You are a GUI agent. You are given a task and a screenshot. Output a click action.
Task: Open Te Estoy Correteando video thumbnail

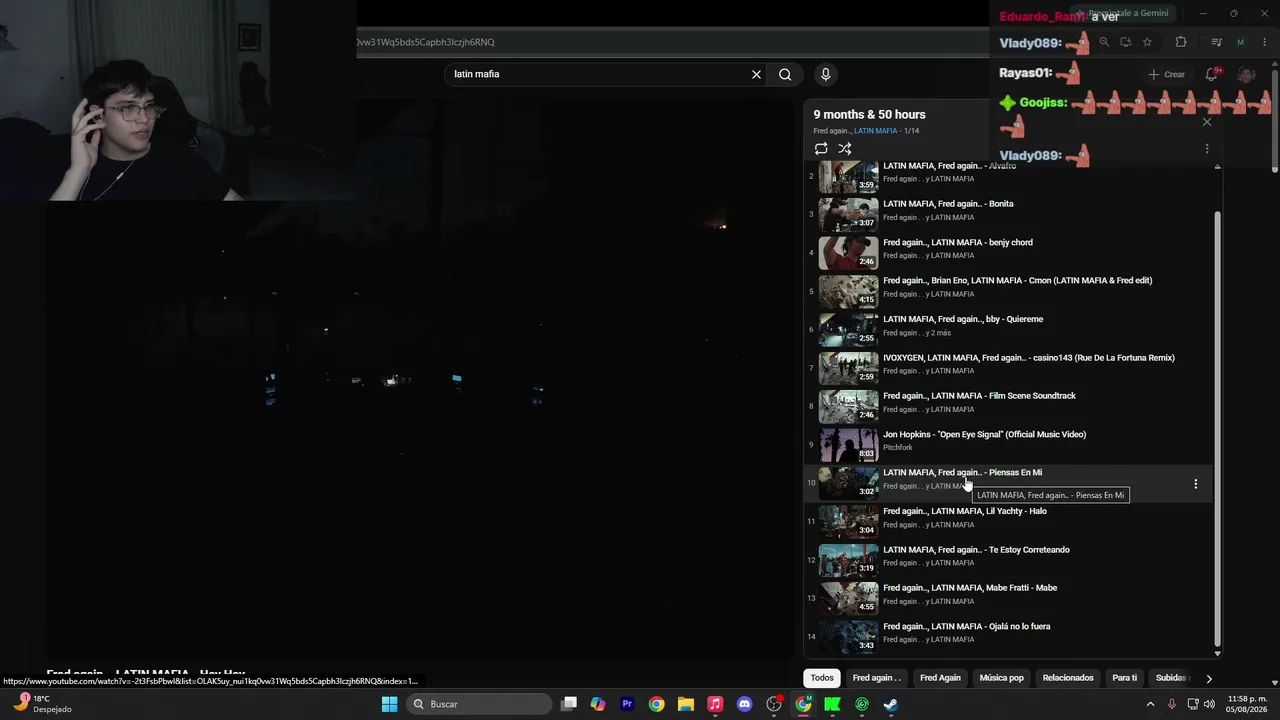pos(849,560)
